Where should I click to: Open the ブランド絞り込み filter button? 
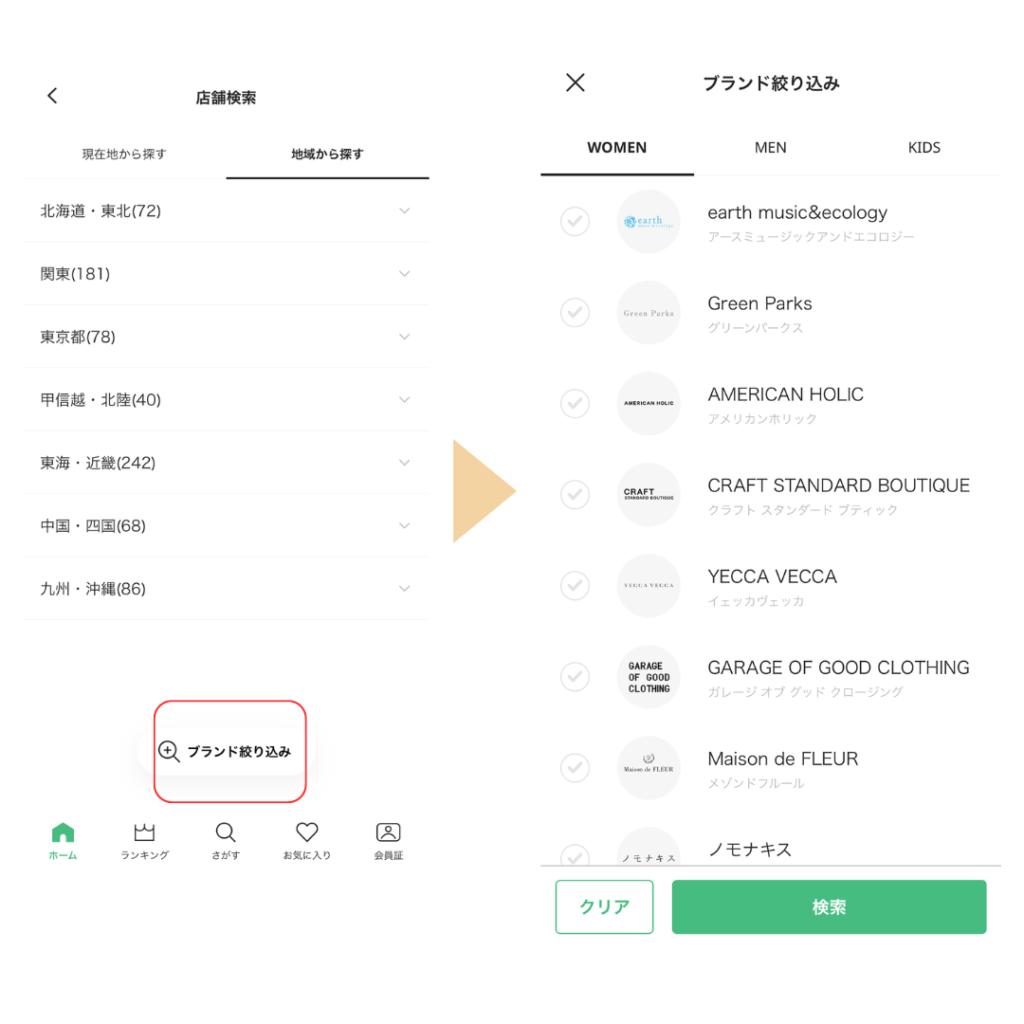[226, 752]
